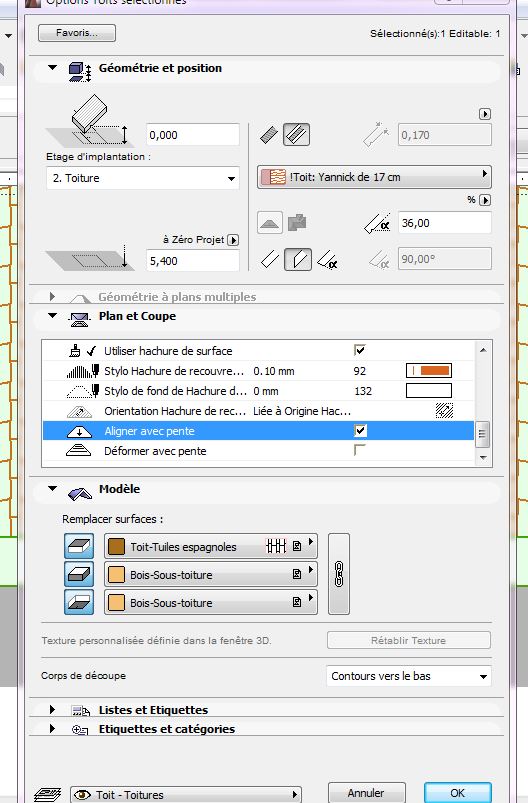Toggle the edge surface override icon
528x803 pixels.
pyautogui.click(x=79, y=574)
